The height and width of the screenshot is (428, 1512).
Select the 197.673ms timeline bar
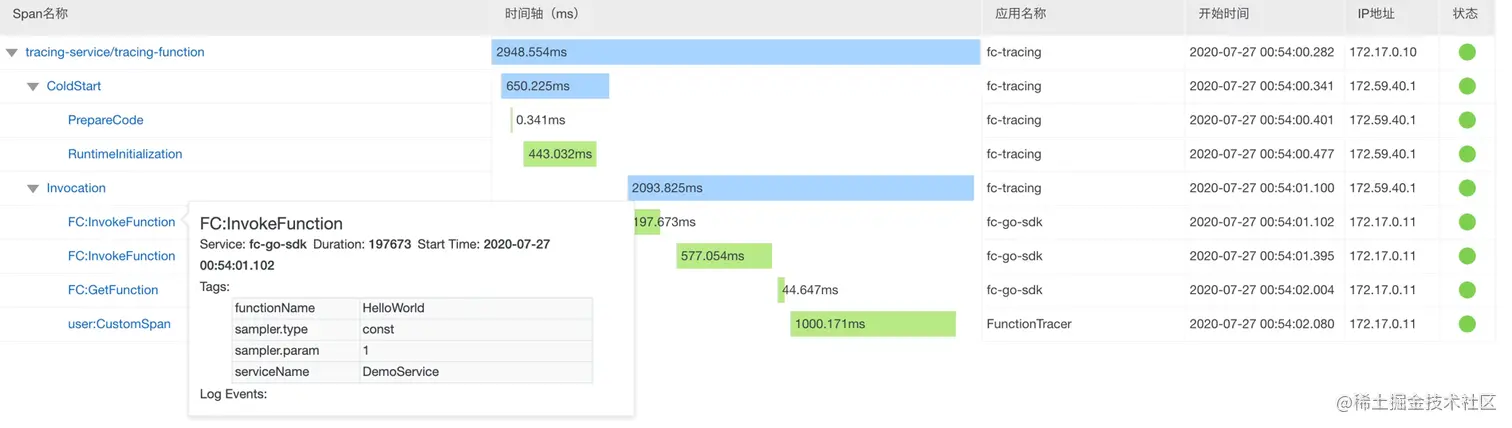tap(647, 222)
